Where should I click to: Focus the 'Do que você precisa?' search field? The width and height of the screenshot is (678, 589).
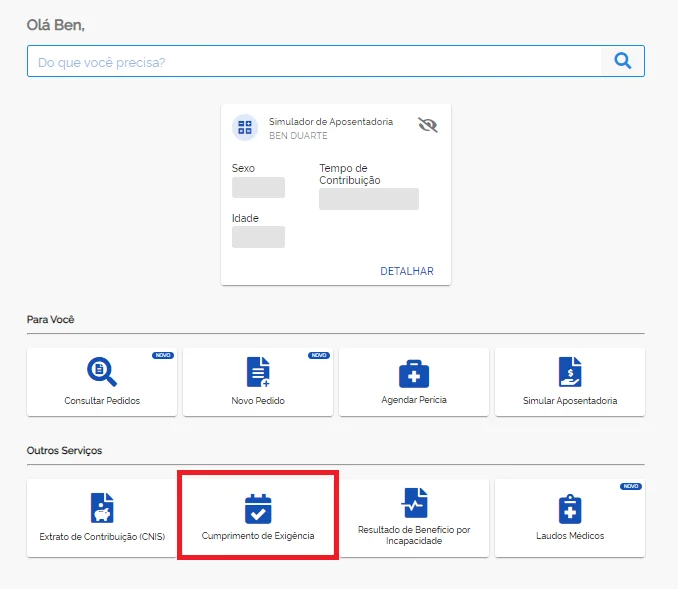point(314,61)
